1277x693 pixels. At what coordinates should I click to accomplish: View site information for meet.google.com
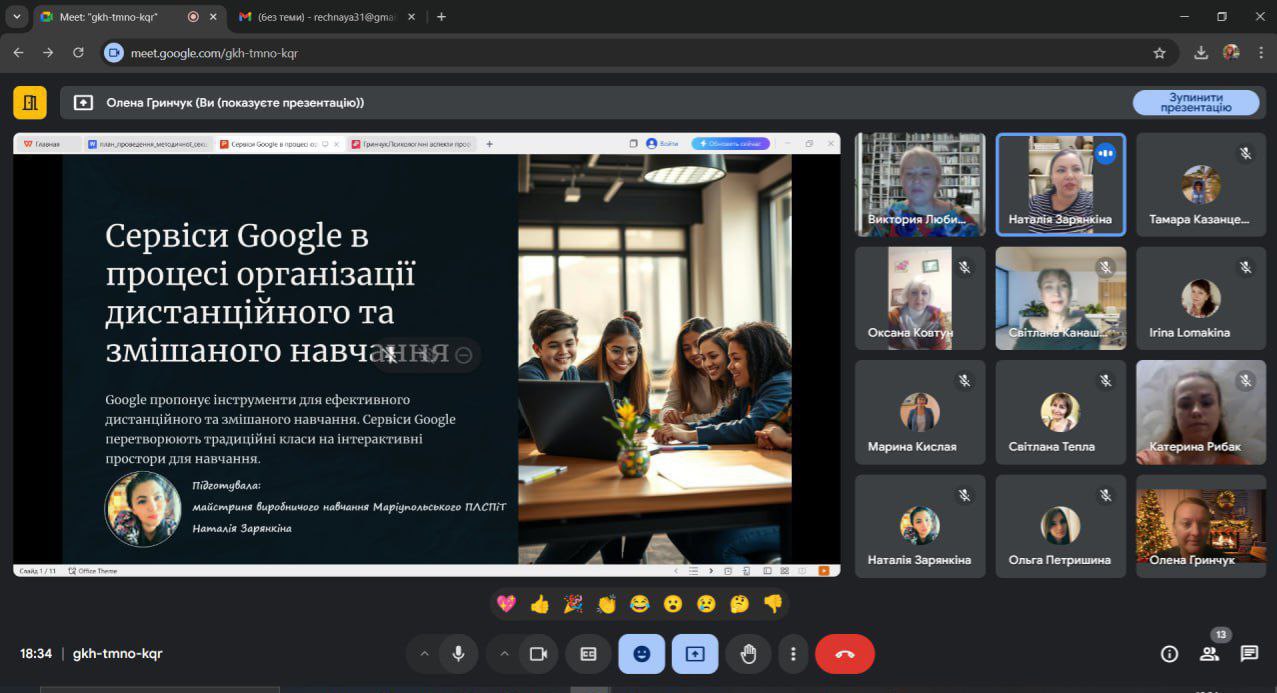pyautogui.click(x=114, y=53)
